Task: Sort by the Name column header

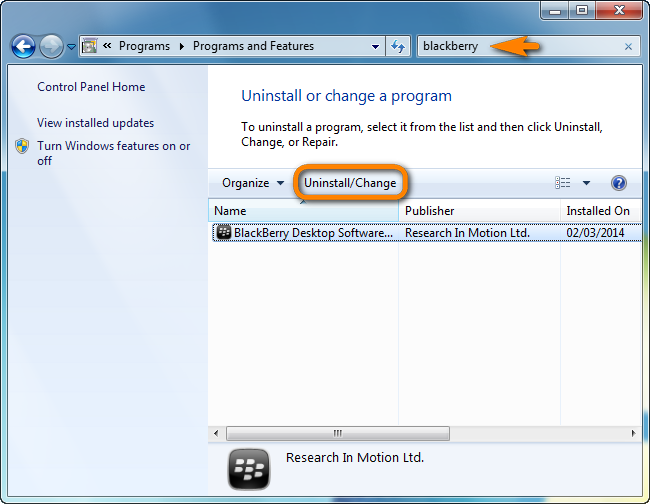Action: coord(303,211)
